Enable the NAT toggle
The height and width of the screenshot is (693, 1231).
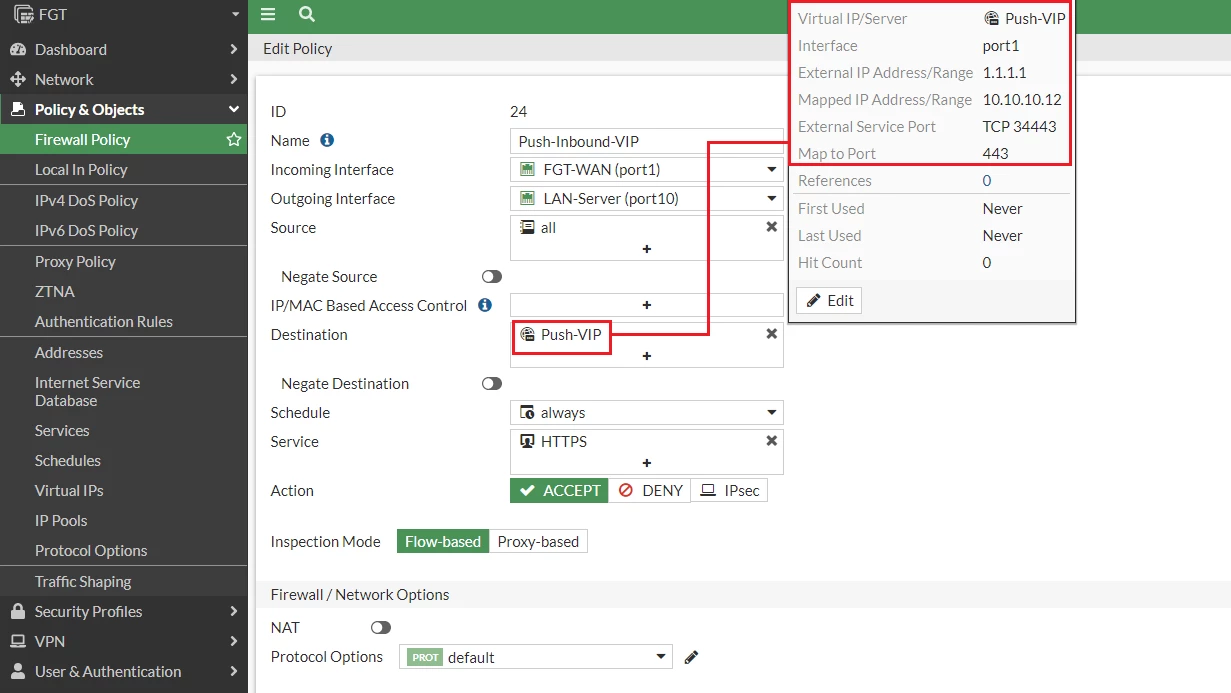tap(380, 628)
